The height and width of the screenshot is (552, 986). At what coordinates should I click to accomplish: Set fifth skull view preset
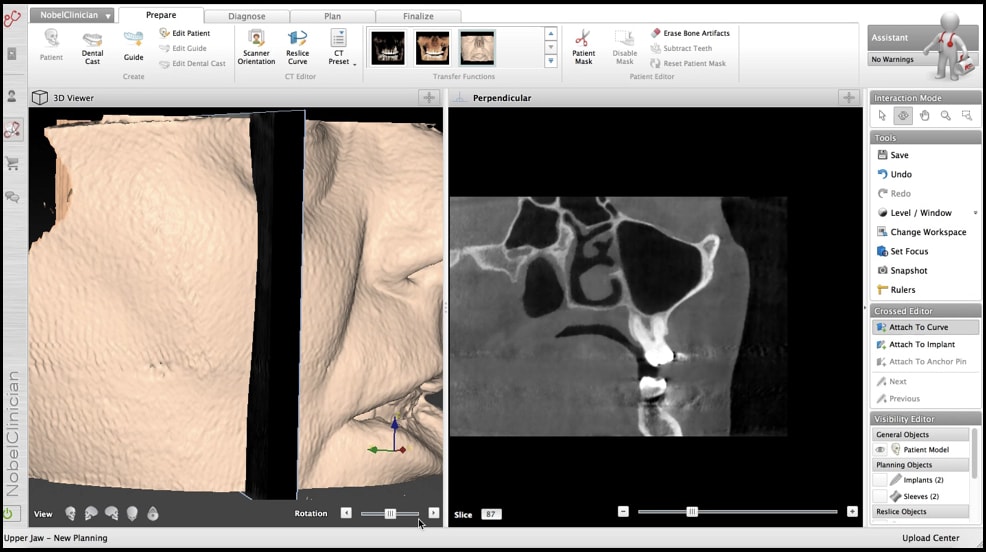153,514
